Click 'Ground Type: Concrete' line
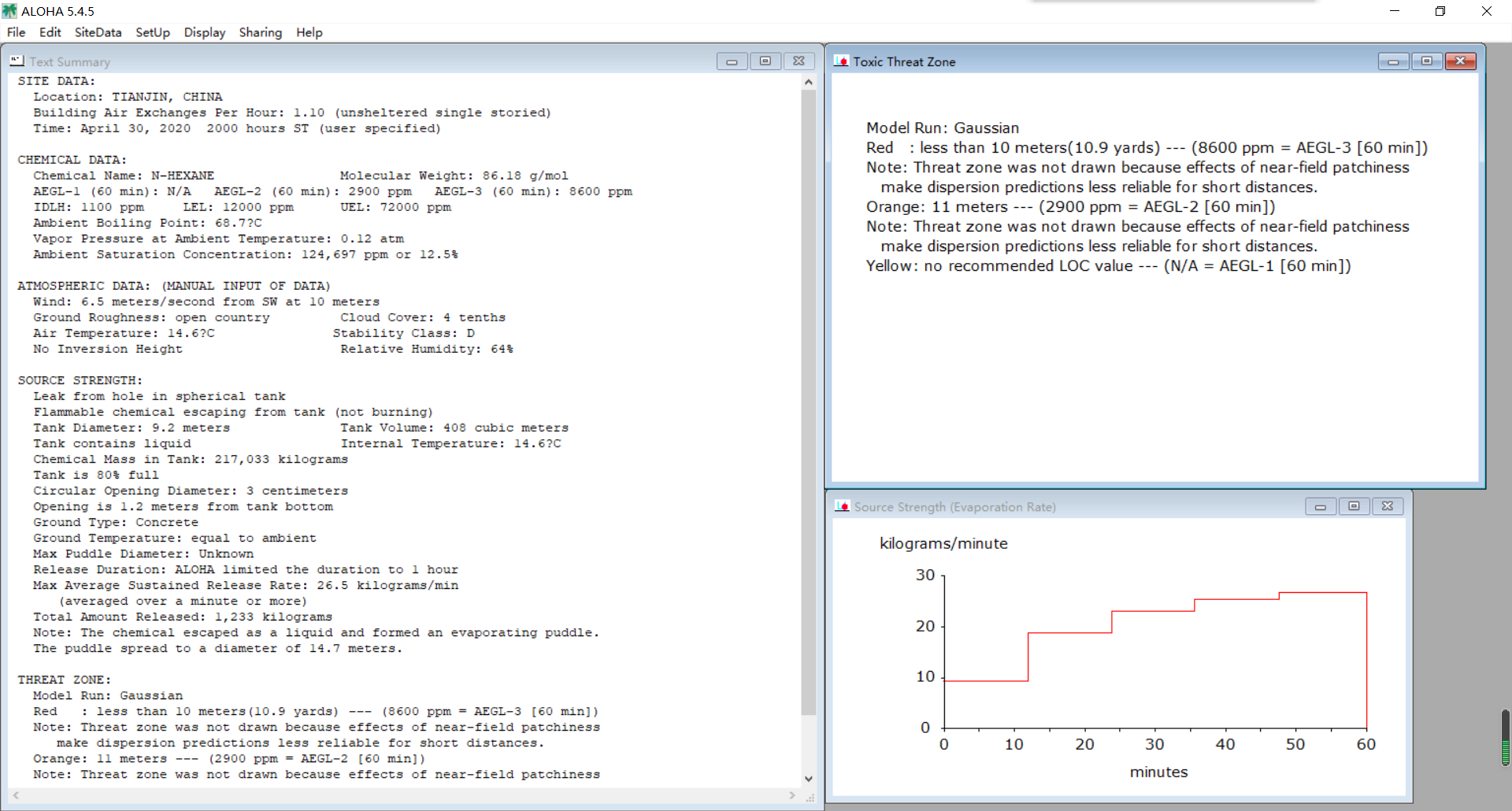 pyautogui.click(x=116, y=522)
